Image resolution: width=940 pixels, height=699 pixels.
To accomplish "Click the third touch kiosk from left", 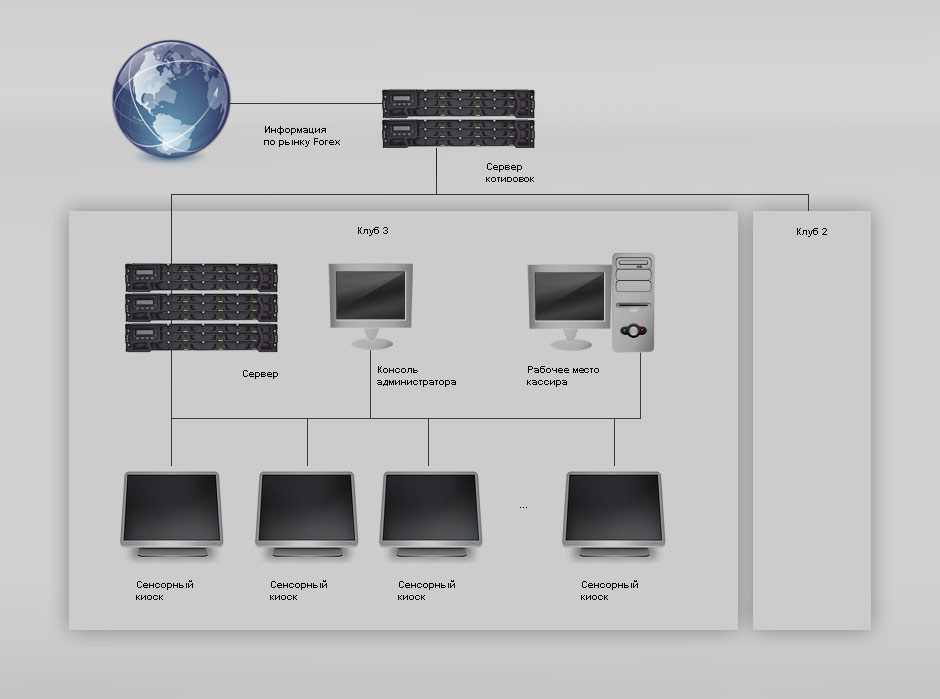I will pyautogui.click(x=431, y=510).
